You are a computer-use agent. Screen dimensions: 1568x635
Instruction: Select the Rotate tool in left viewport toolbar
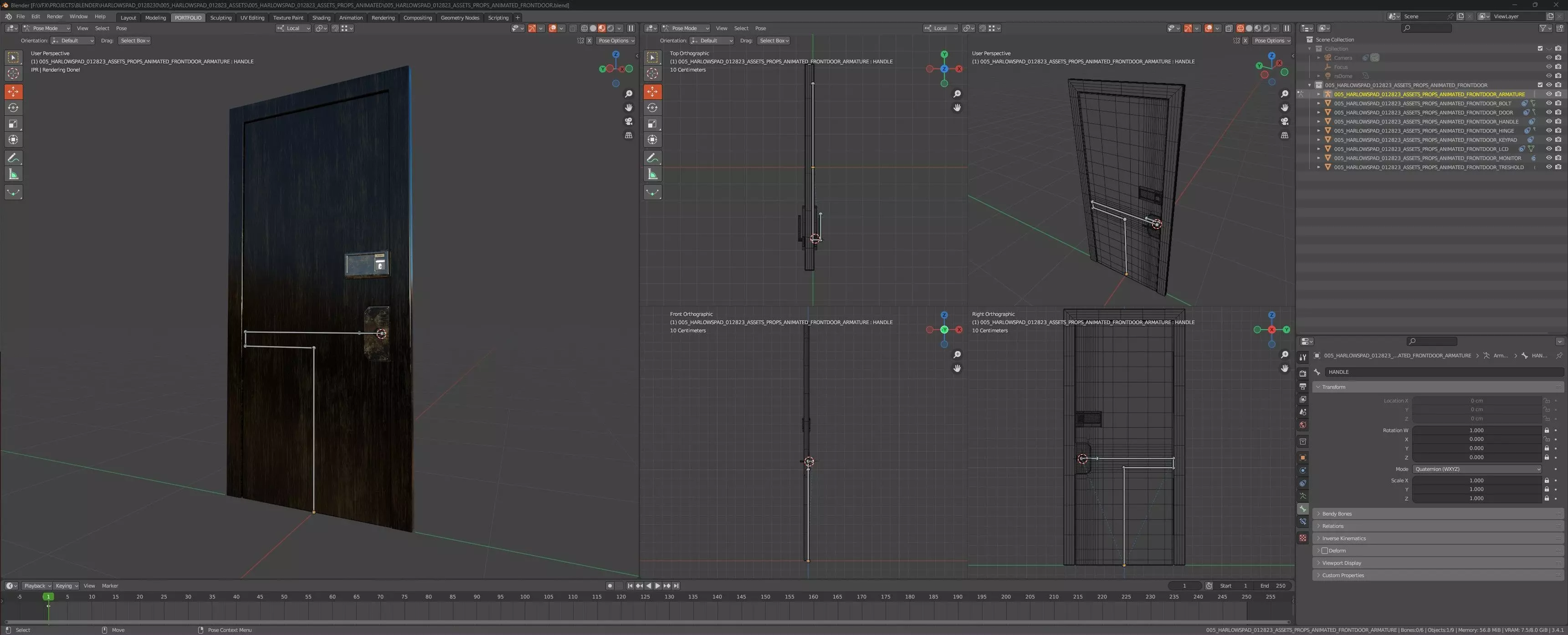coord(13,108)
